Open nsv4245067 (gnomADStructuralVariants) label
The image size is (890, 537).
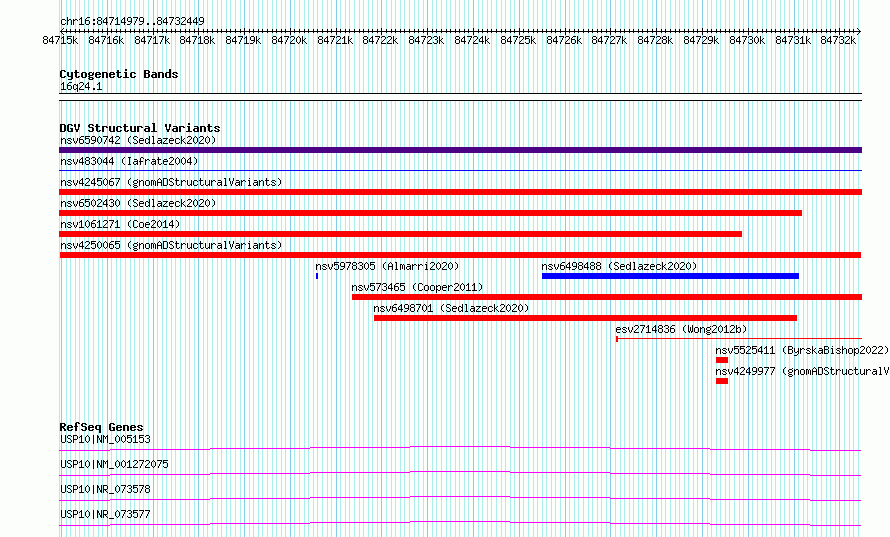(x=171, y=182)
